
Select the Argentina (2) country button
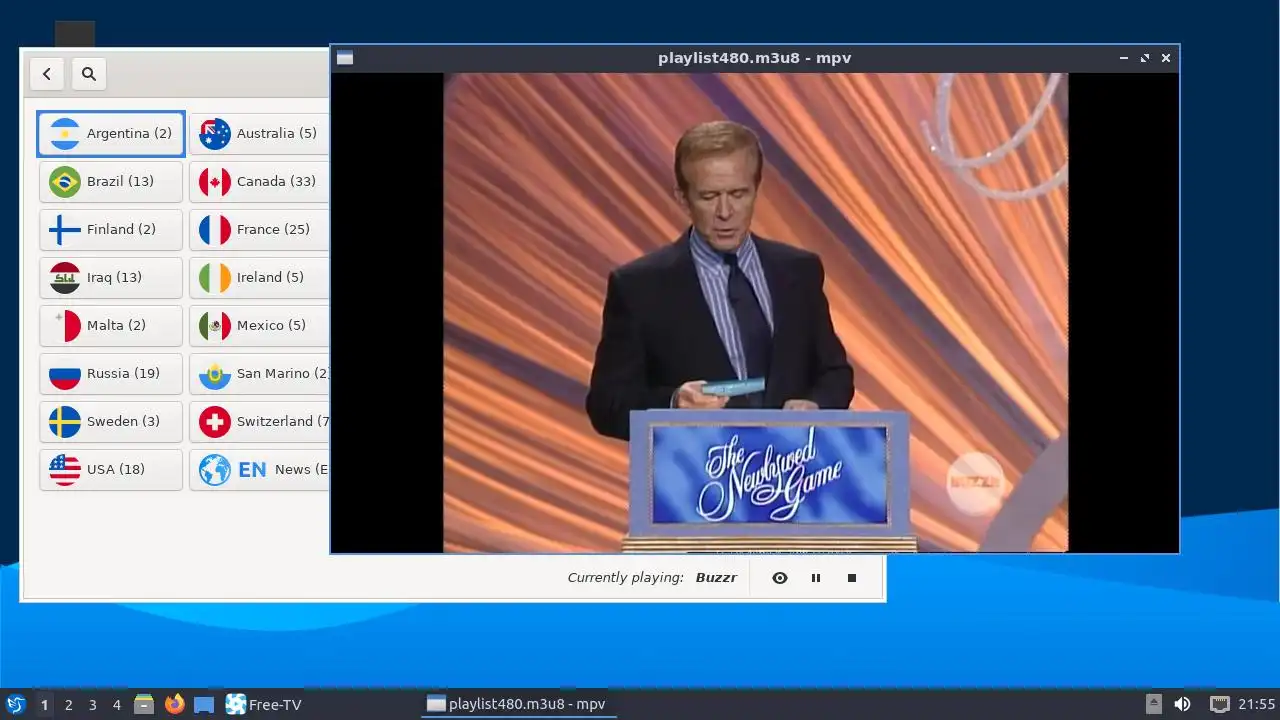111,133
